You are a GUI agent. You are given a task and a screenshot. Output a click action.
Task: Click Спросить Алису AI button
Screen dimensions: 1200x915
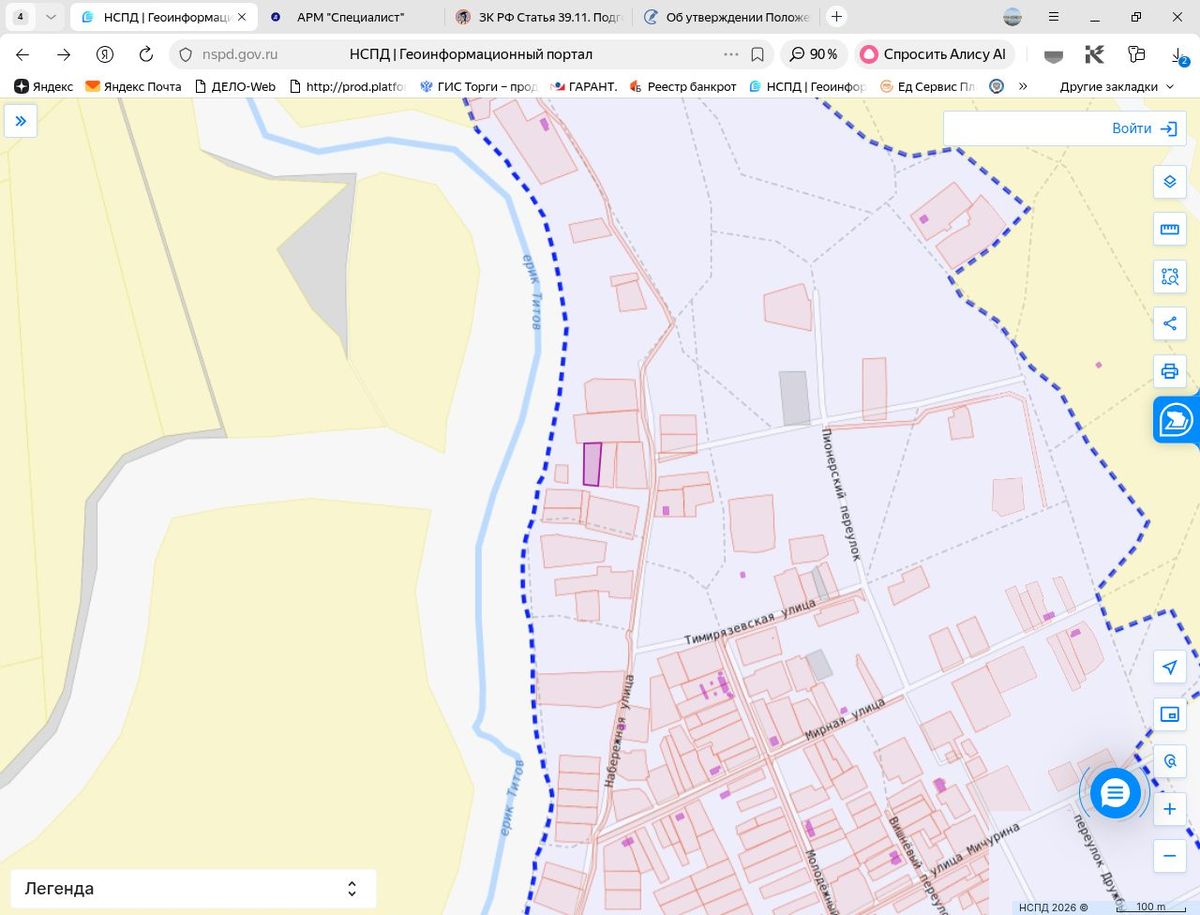pos(934,54)
